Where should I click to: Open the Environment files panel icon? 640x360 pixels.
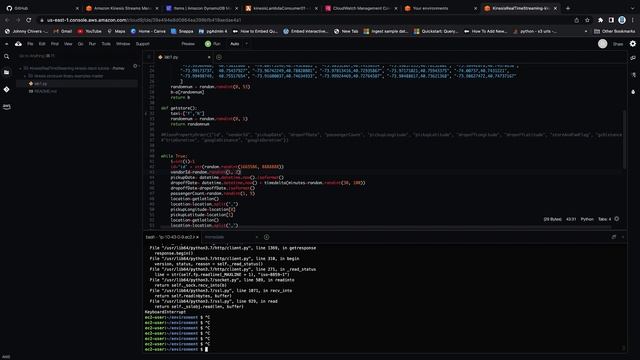pyautogui.click(x=7, y=72)
